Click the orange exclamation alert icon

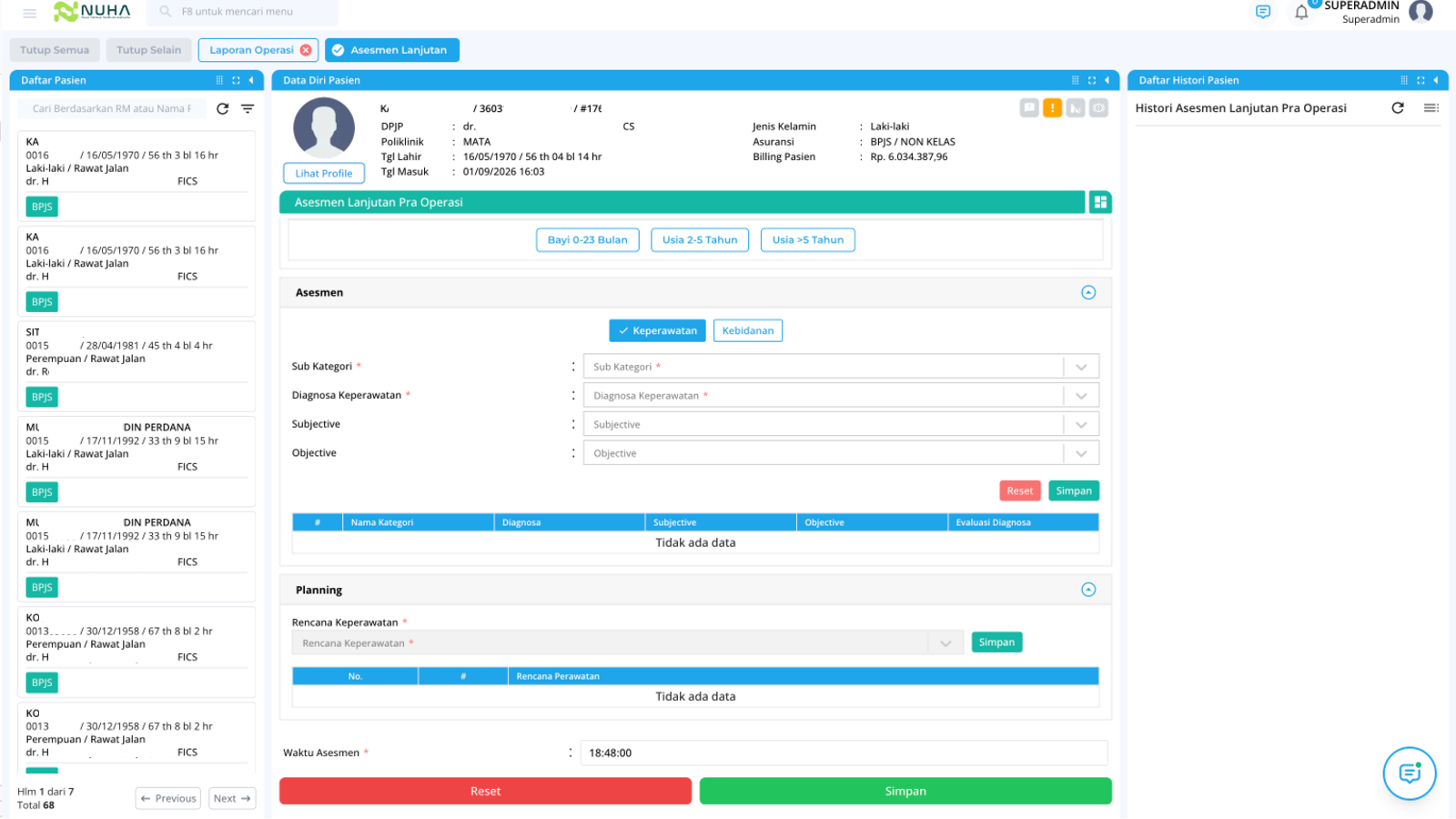tap(1052, 108)
